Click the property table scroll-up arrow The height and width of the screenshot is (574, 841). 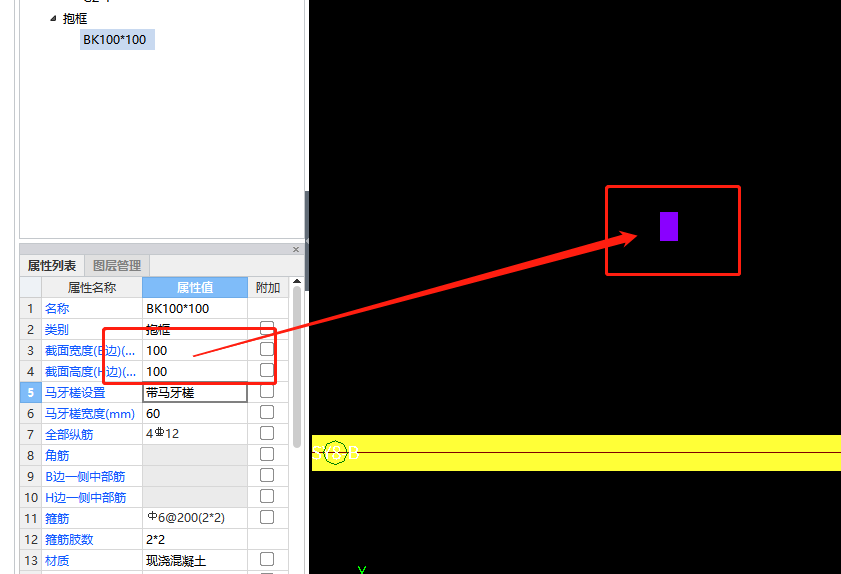(297, 281)
